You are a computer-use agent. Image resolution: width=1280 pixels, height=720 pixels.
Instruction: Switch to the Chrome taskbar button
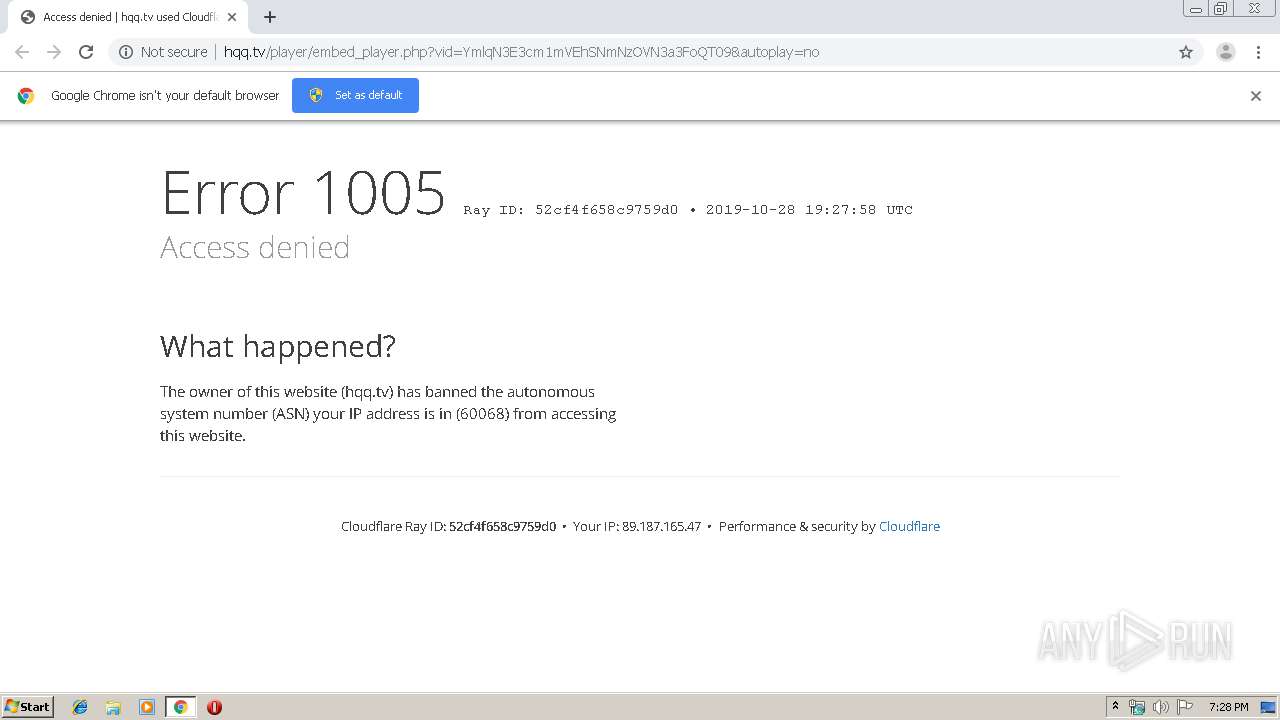click(180, 707)
